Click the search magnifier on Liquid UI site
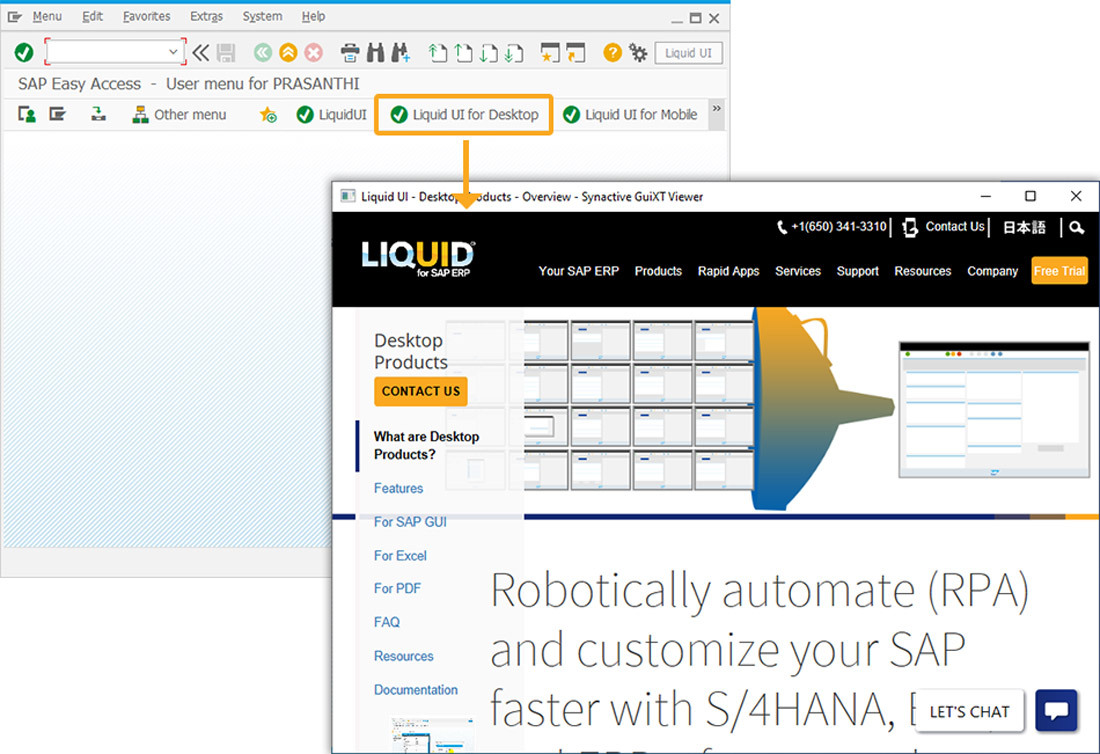Viewport: 1100px width, 754px height. click(1077, 227)
